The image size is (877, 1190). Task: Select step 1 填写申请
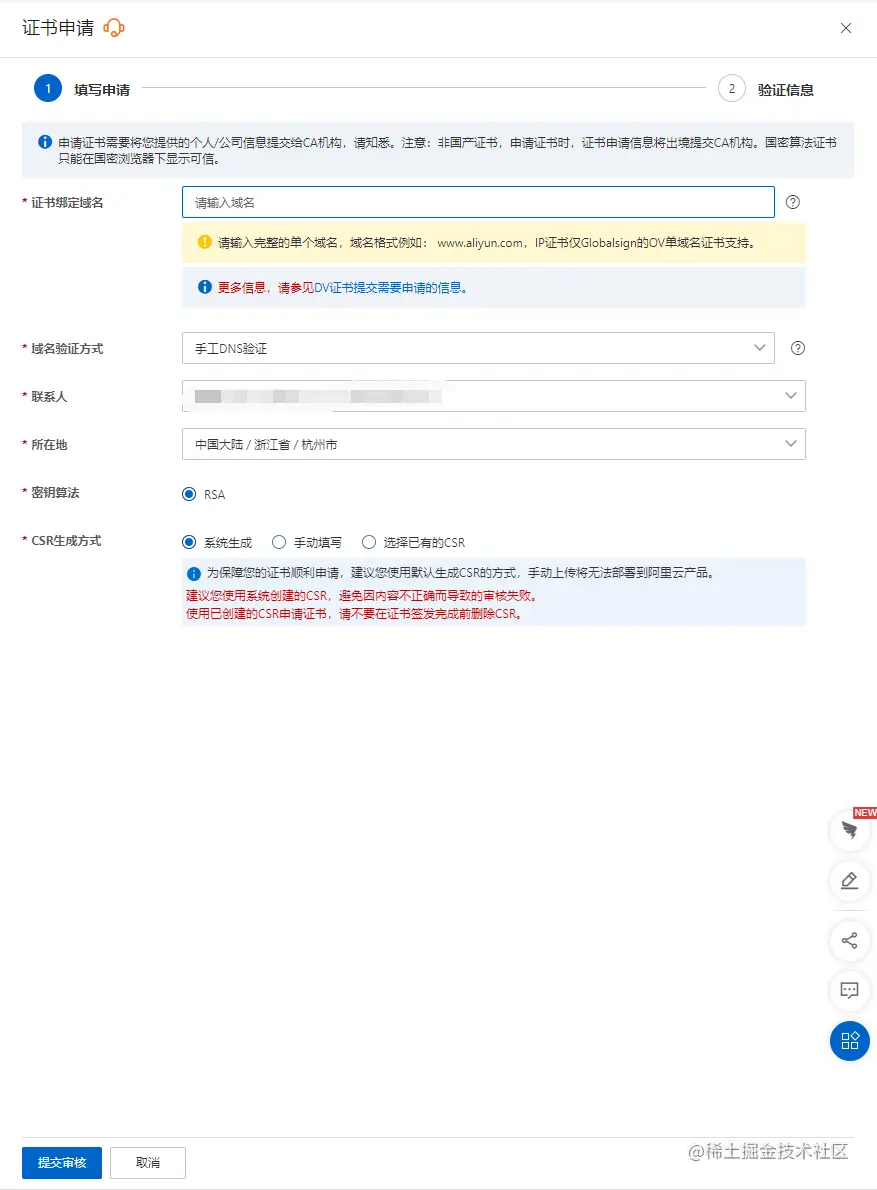point(47,88)
